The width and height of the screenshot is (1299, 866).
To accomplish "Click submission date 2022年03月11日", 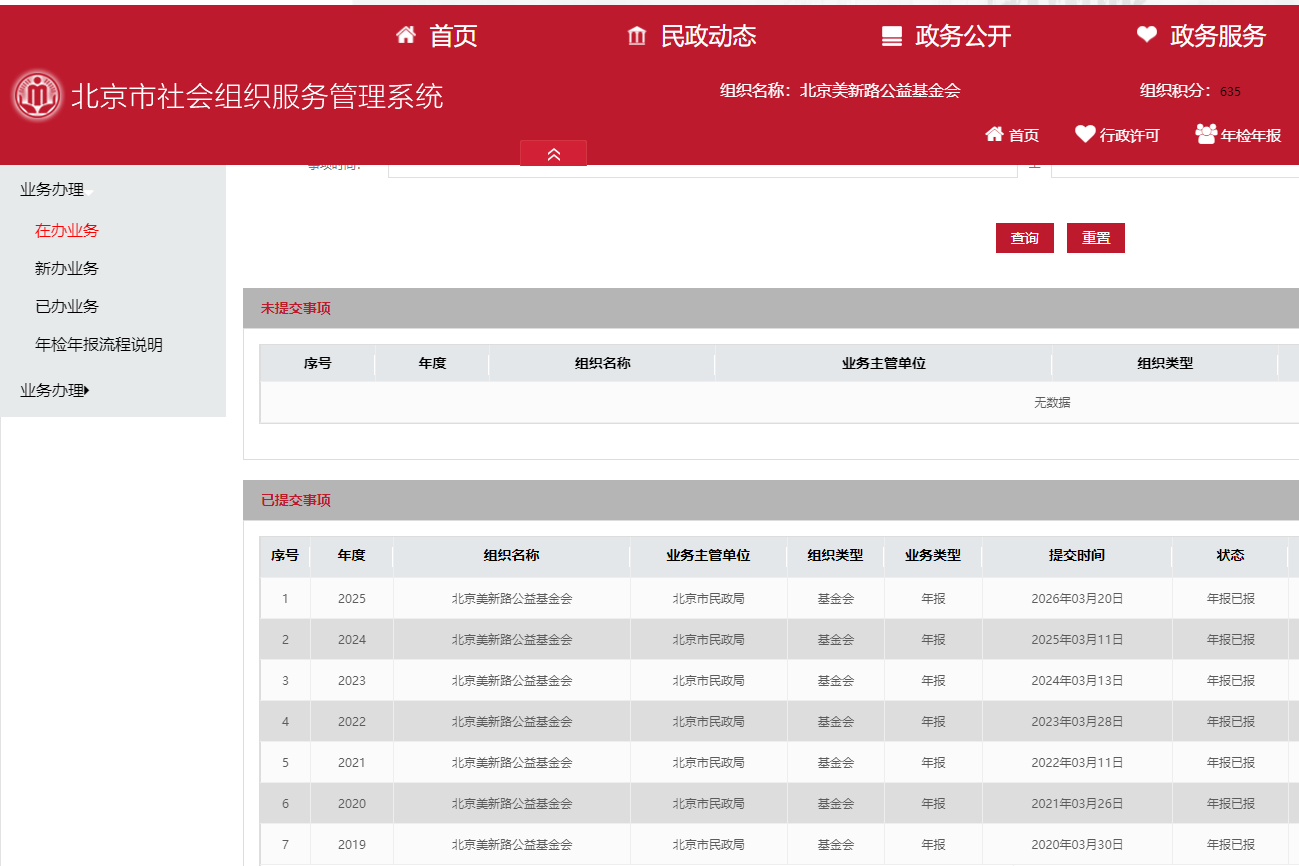I will coord(1077,762).
